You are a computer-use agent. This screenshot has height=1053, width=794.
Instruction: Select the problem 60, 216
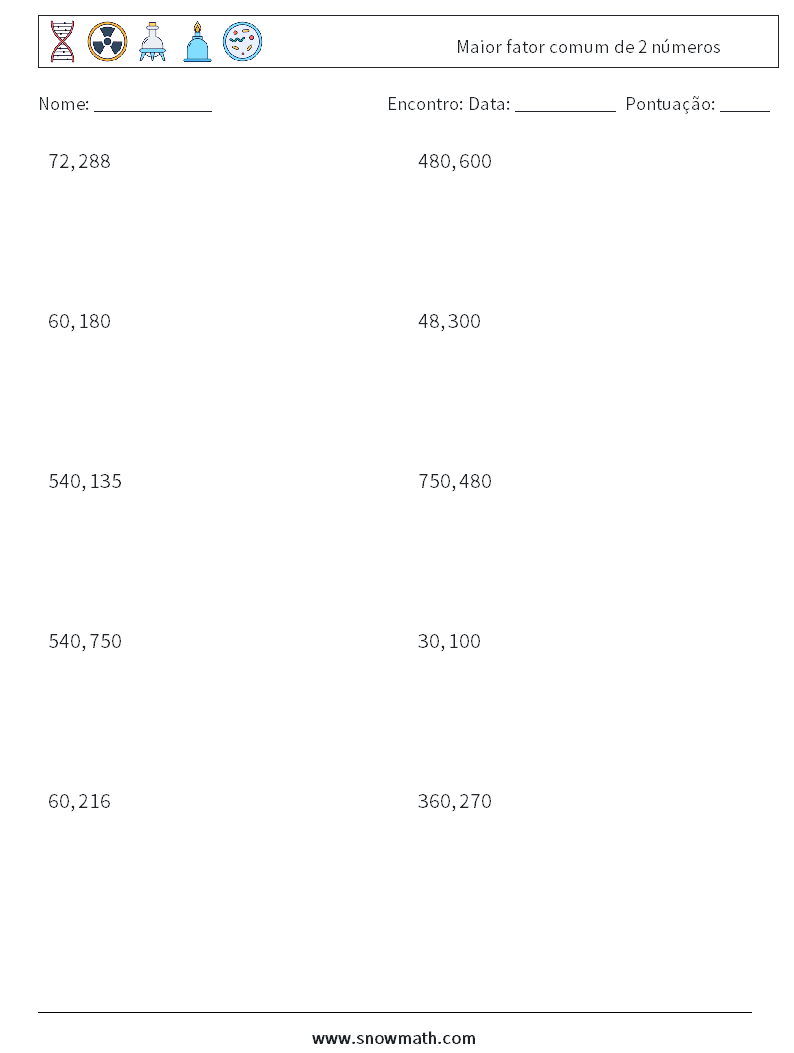pos(79,801)
